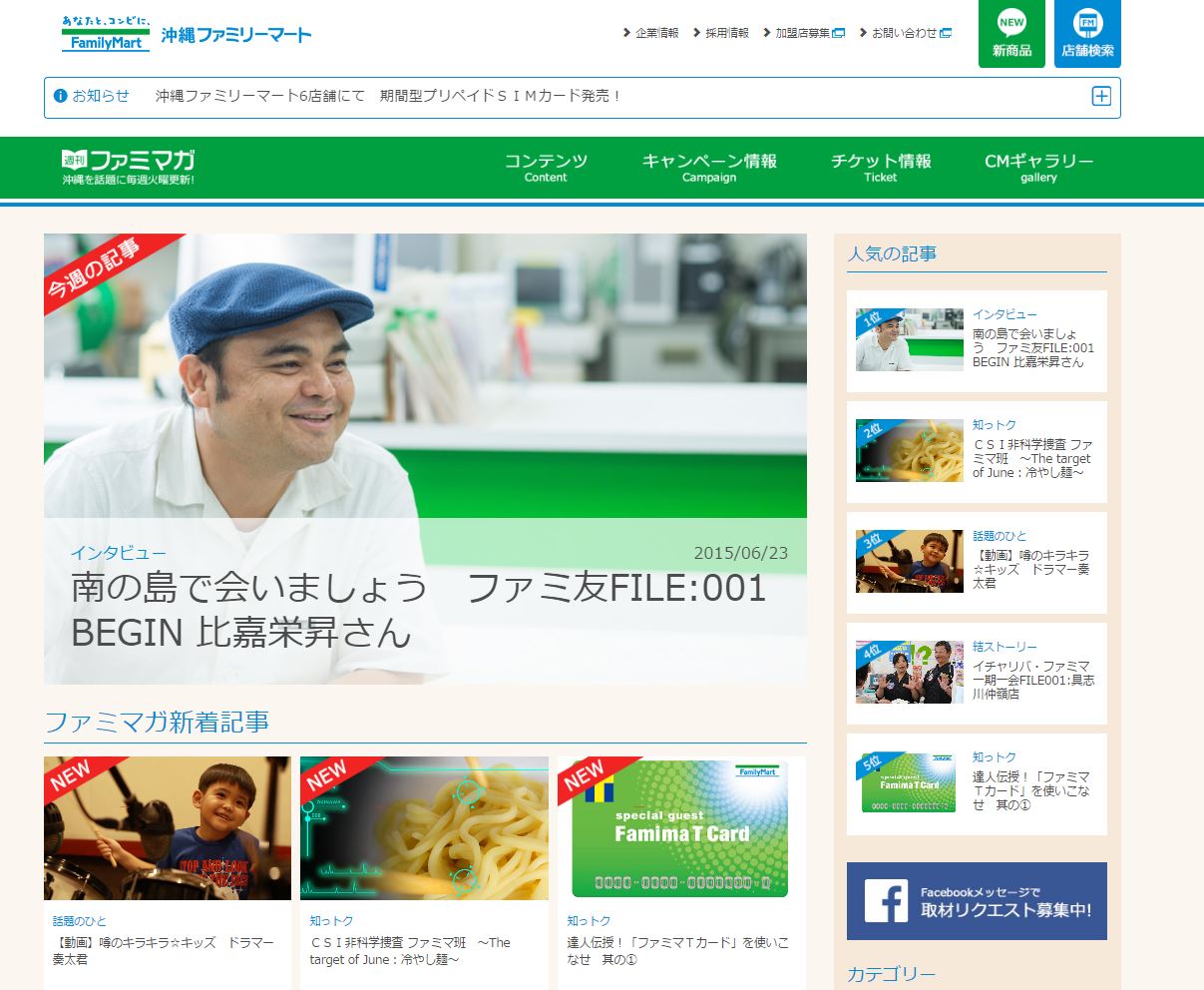The width and height of the screenshot is (1204, 990).
Task: Click sidebar title ＣＳＩ非科学捜査 ファミマ班
Action: point(1032,458)
